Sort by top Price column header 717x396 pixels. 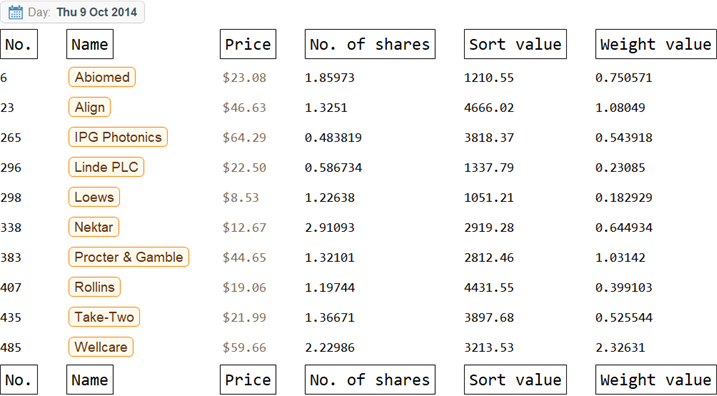pyautogui.click(x=248, y=44)
